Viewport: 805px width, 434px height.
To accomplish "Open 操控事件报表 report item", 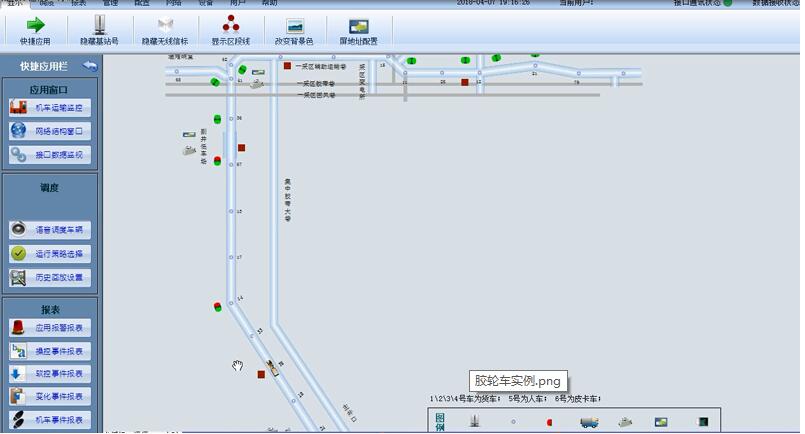I will point(50,351).
